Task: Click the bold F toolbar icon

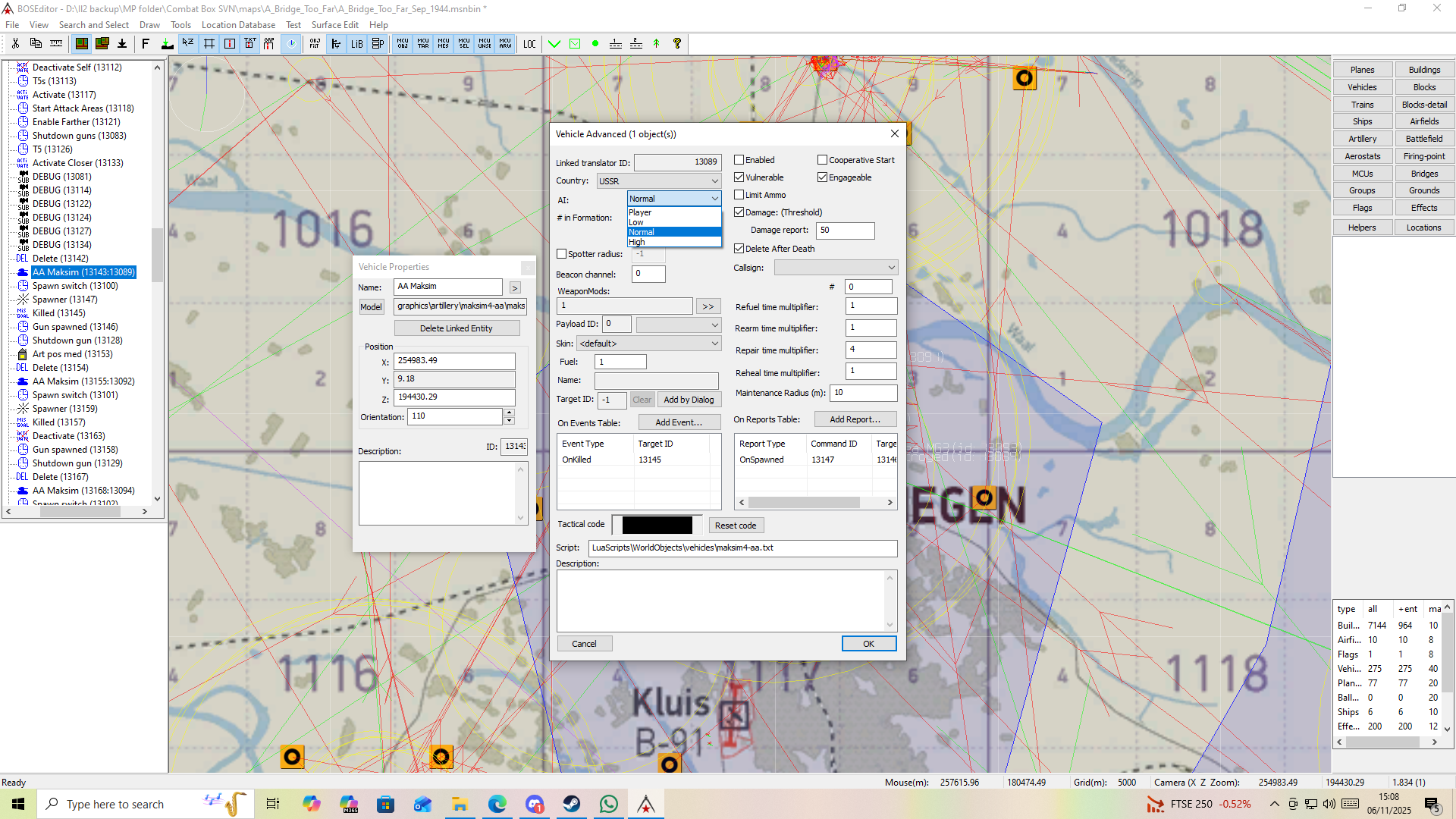Action: coord(146,44)
